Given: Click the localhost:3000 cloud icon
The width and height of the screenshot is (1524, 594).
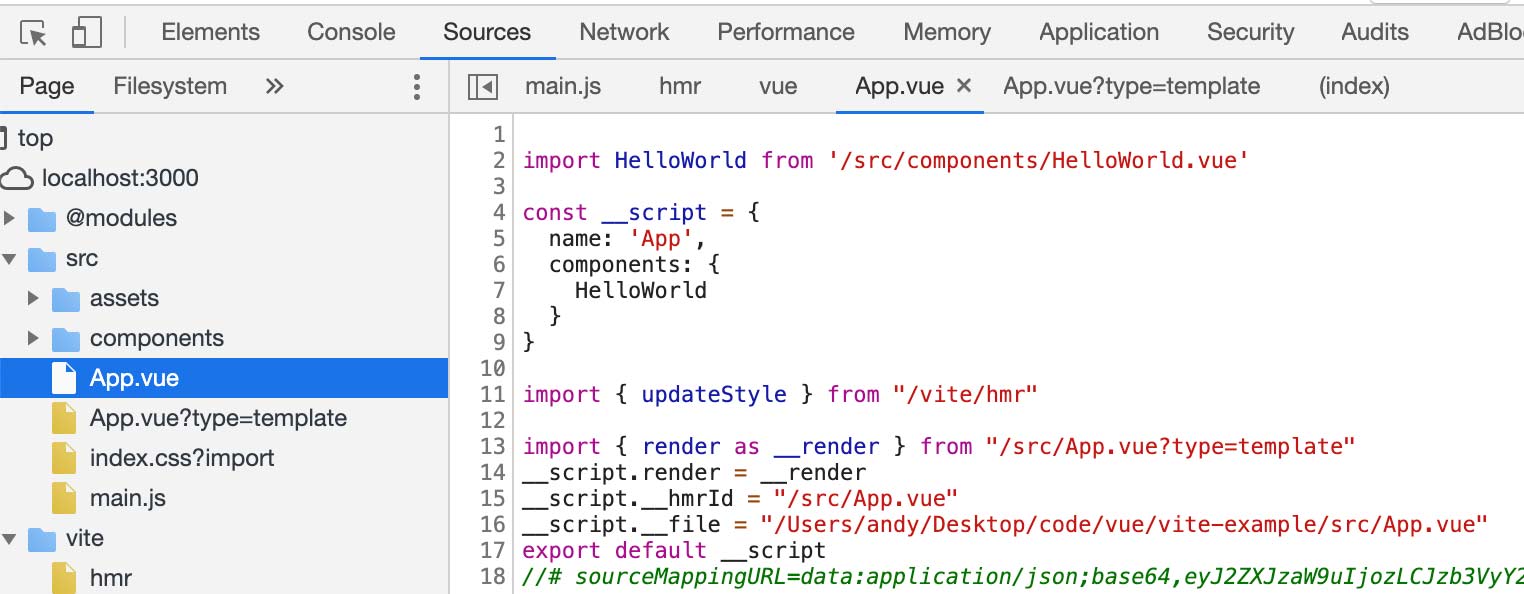Looking at the screenshot, I should (16, 179).
